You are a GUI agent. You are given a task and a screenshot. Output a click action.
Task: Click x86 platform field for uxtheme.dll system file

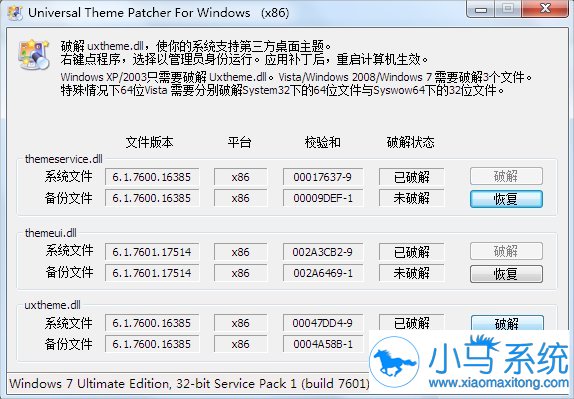point(241,323)
